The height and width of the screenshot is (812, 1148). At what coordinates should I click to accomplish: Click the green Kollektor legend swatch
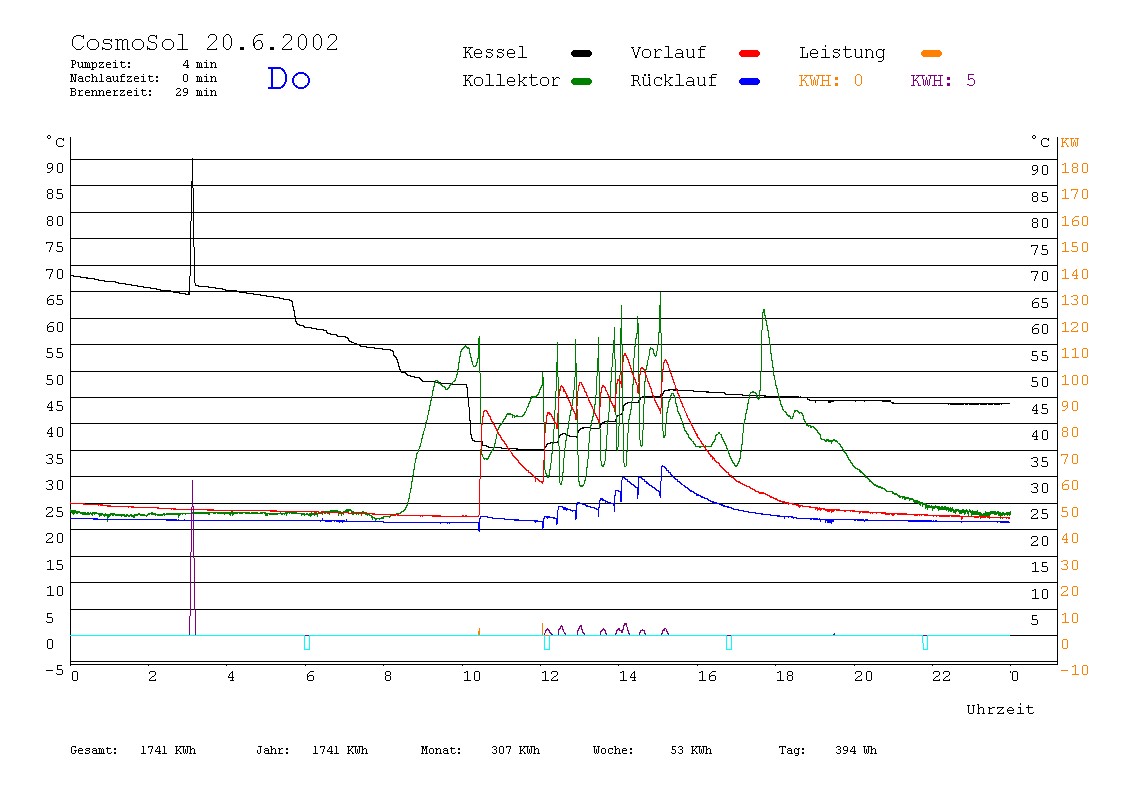[x=581, y=81]
